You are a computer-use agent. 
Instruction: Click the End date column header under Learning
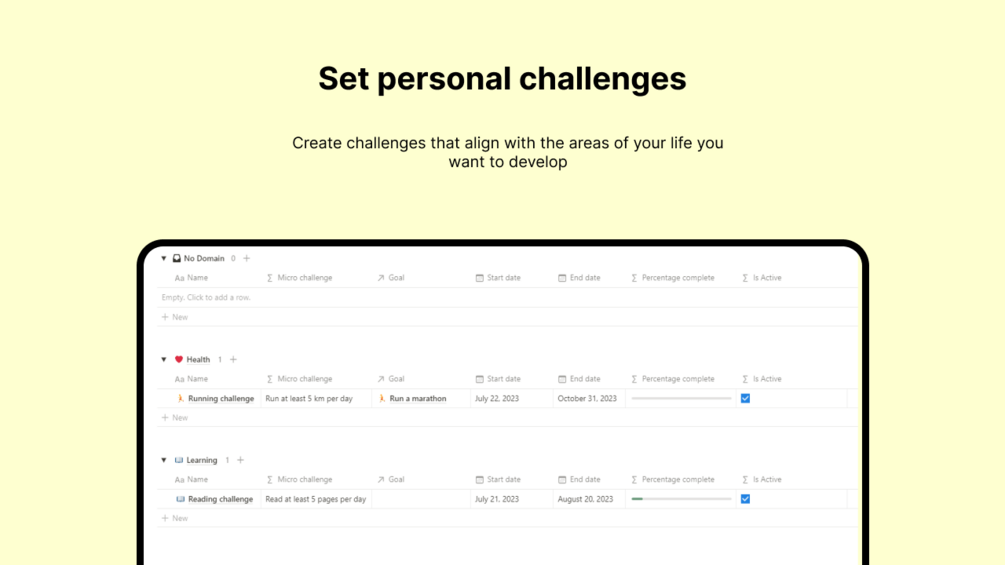(x=584, y=479)
